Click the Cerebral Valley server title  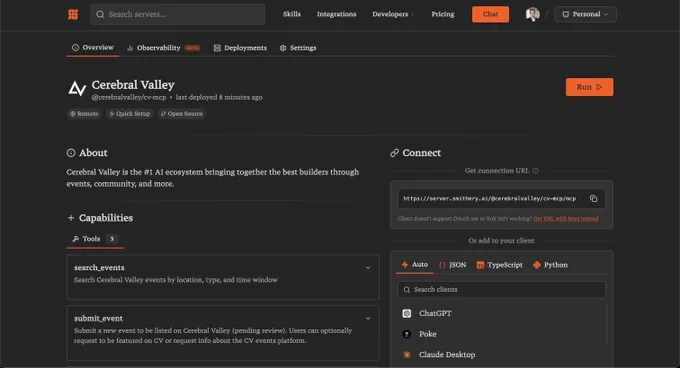pyautogui.click(x=133, y=85)
